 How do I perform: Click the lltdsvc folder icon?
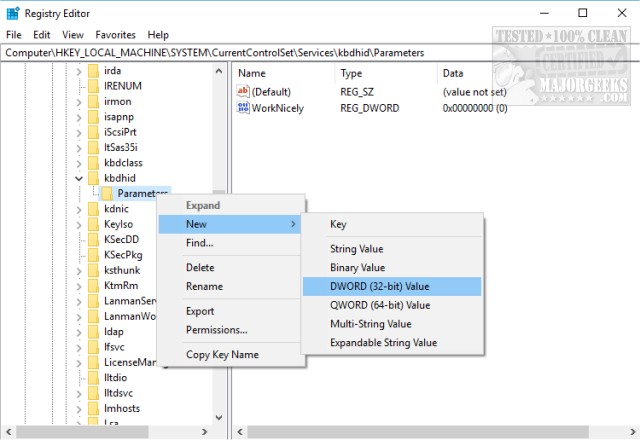click(93, 393)
